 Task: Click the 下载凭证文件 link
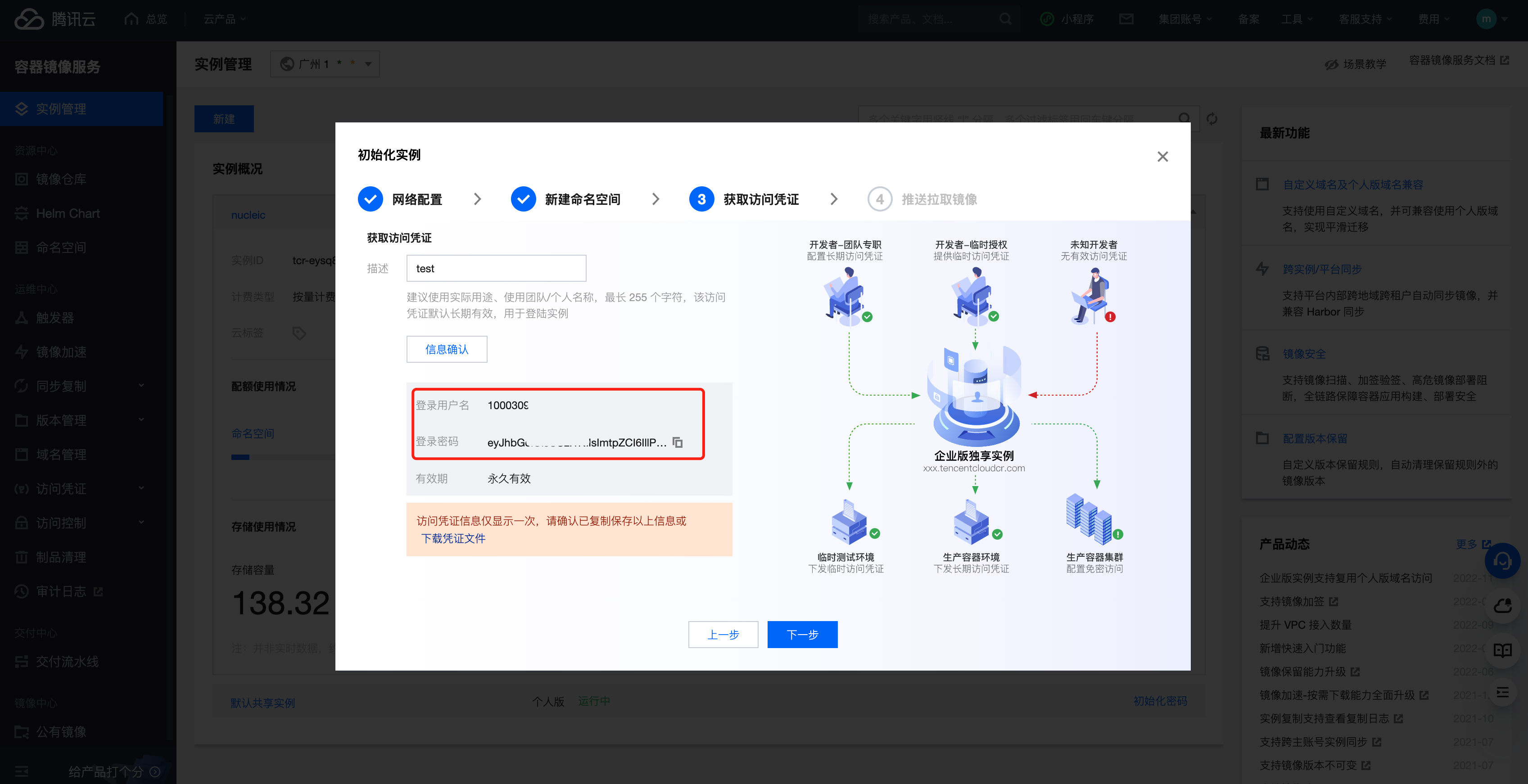click(453, 538)
